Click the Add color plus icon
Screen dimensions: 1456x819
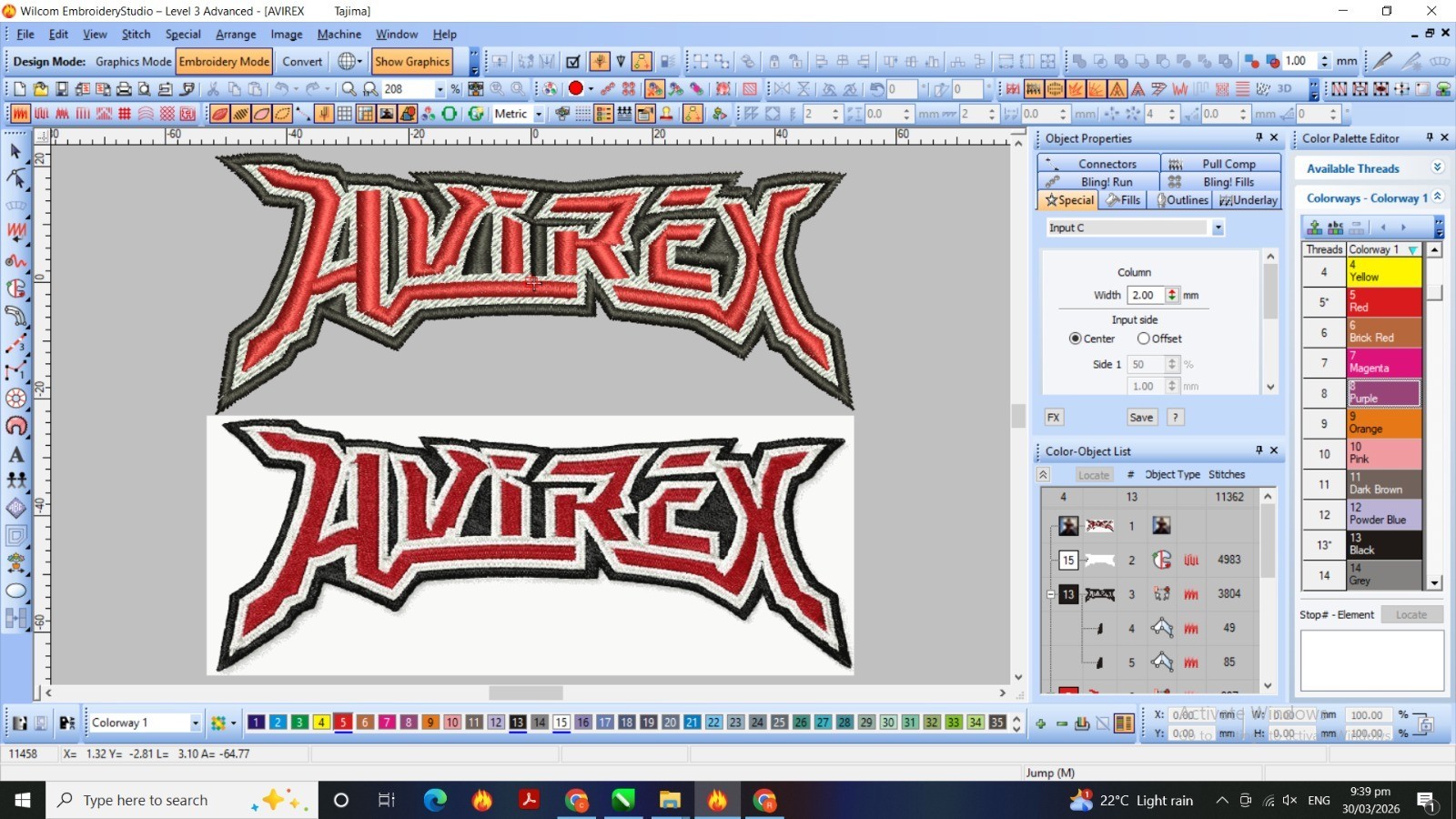(1040, 723)
